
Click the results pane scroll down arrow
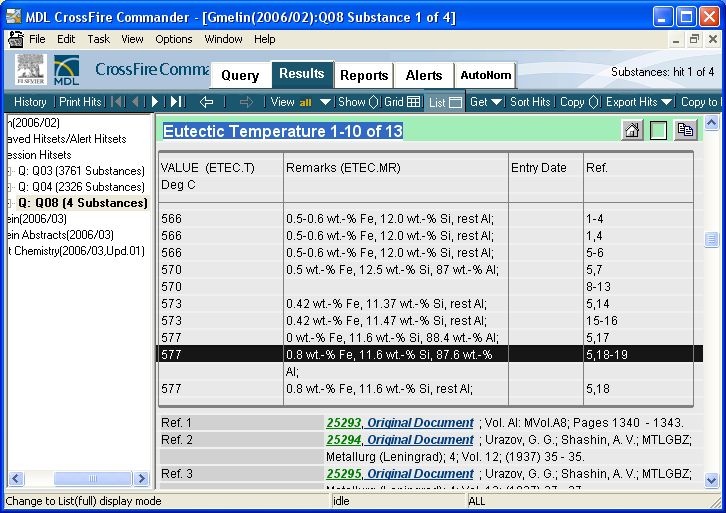(712, 480)
